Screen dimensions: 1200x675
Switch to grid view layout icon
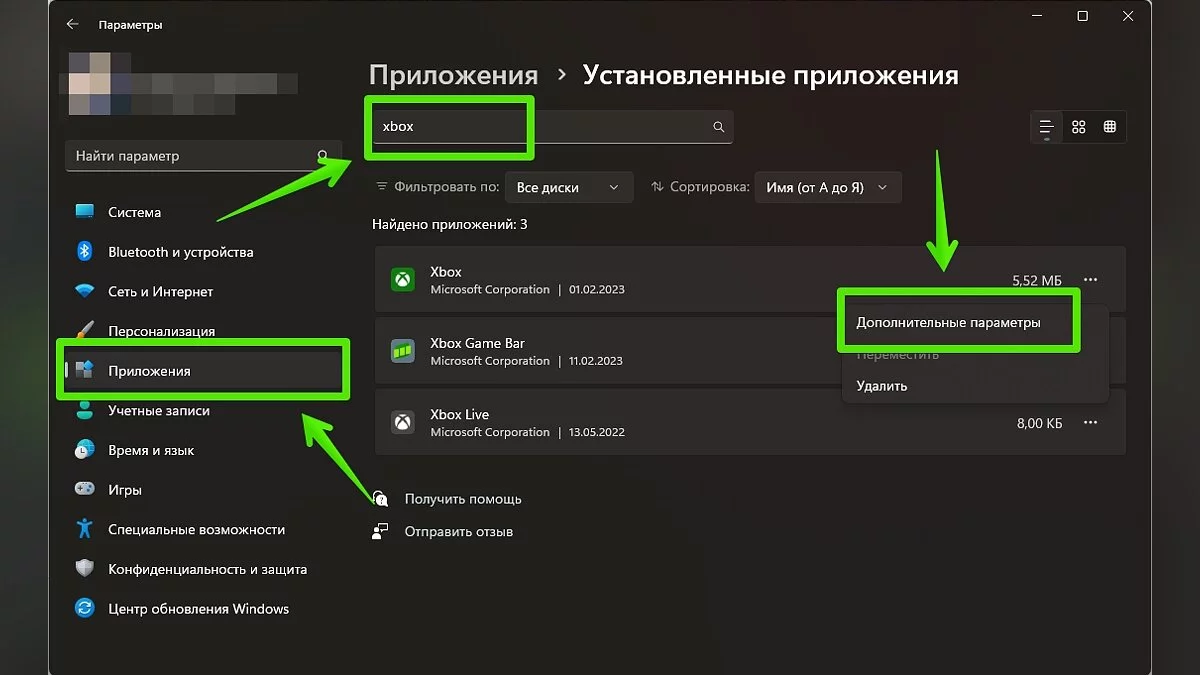[1078, 127]
